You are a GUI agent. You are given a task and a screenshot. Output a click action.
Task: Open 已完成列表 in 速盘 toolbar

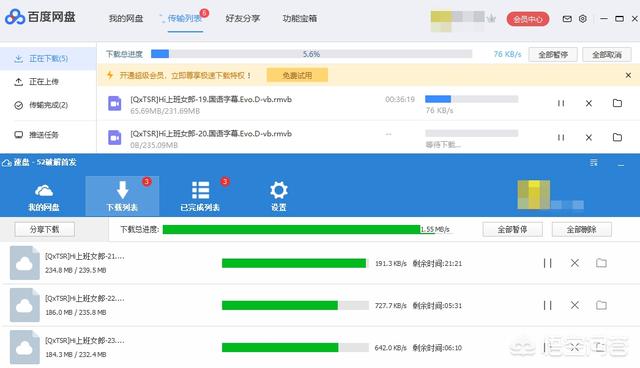(200, 197)
